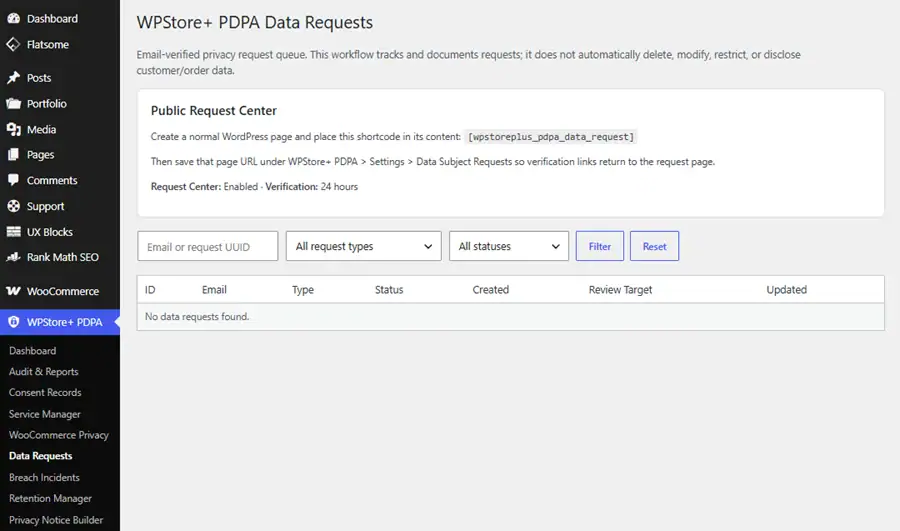This screenshot has width=900, height=531.
Task: Click the Public Request Center heading
Action: [x=214, y=111]
